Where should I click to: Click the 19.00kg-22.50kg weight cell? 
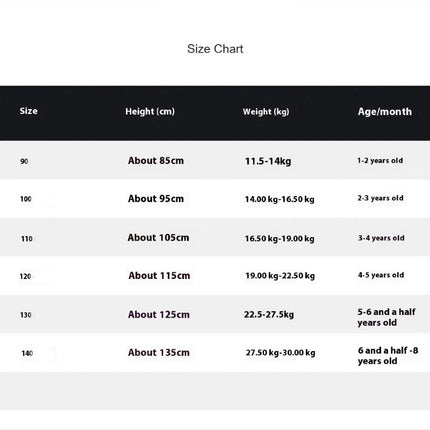(x=280, y=276)
